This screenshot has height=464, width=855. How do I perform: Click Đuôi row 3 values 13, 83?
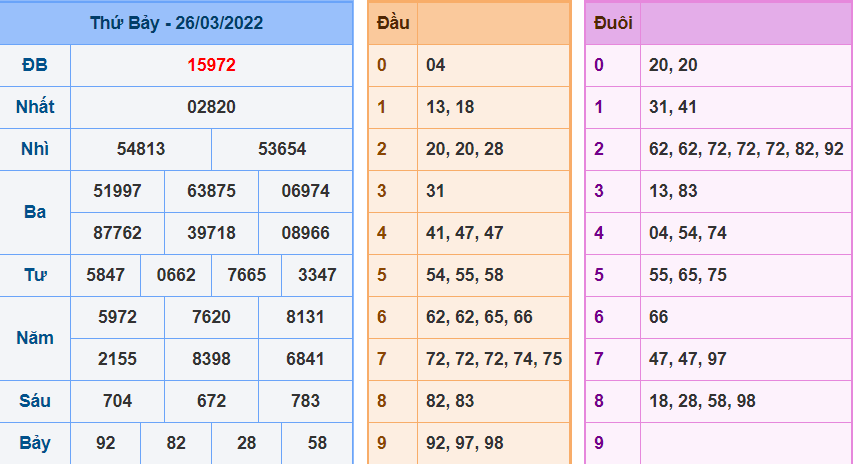click(673, 191)
